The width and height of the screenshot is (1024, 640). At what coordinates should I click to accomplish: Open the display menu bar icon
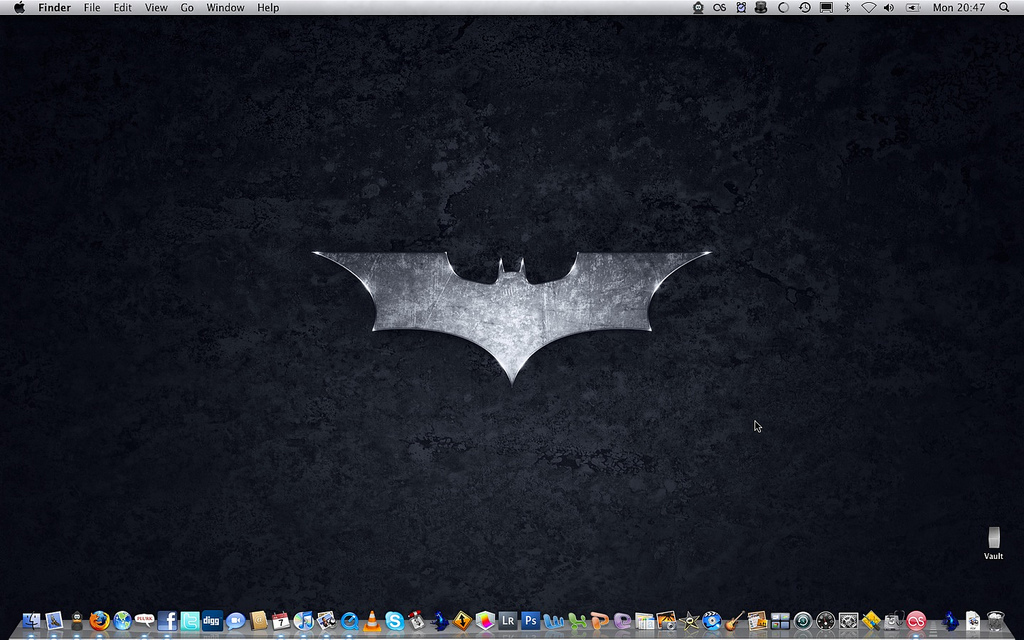click(x=826, y=8)
